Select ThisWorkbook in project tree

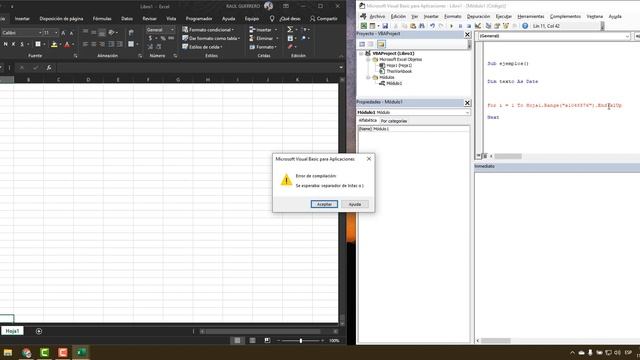[x=399, y=71]
